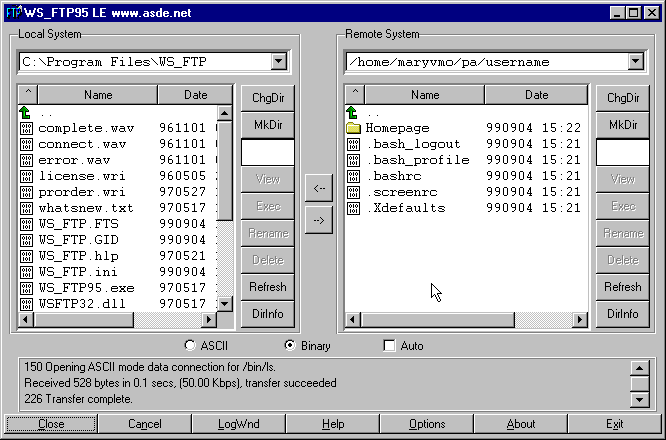Click the file icon next to .Xdefaults
Viewport: 666px width, 440px height.
(x=353, y=209)
